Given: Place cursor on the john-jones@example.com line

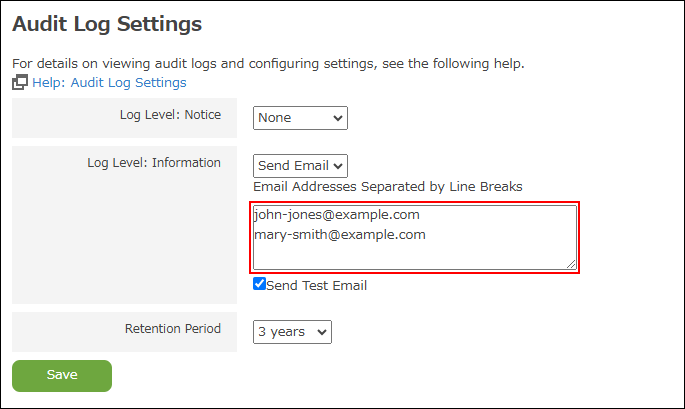Looking at the screenshot, I should click(336, 215).
